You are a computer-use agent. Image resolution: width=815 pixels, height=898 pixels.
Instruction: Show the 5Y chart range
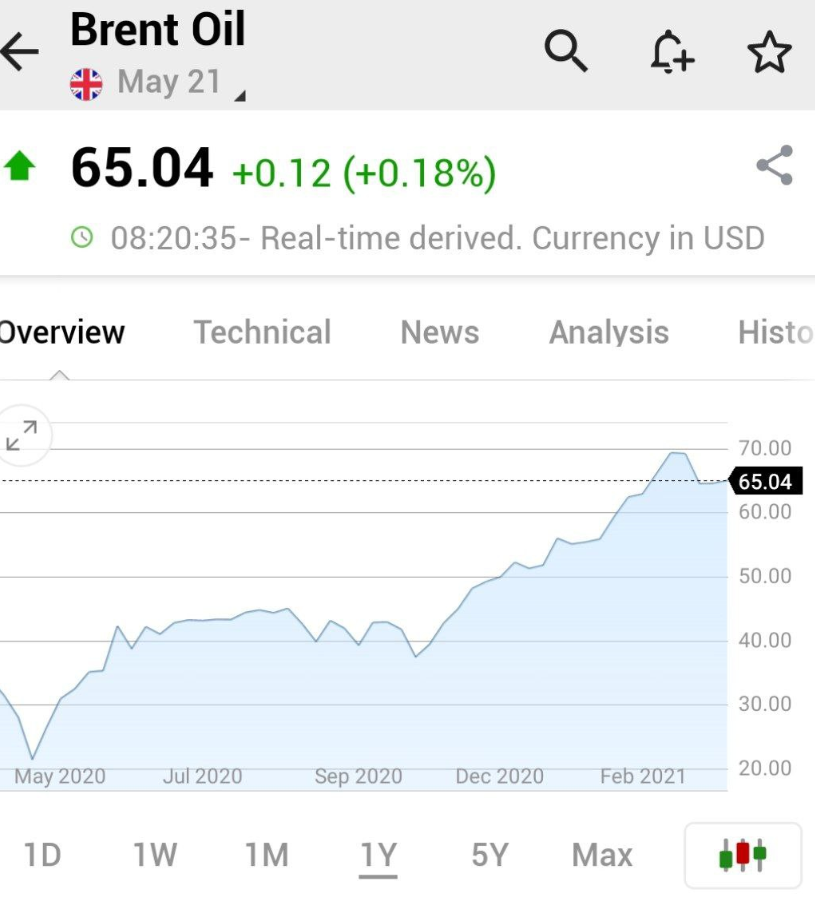490,855
